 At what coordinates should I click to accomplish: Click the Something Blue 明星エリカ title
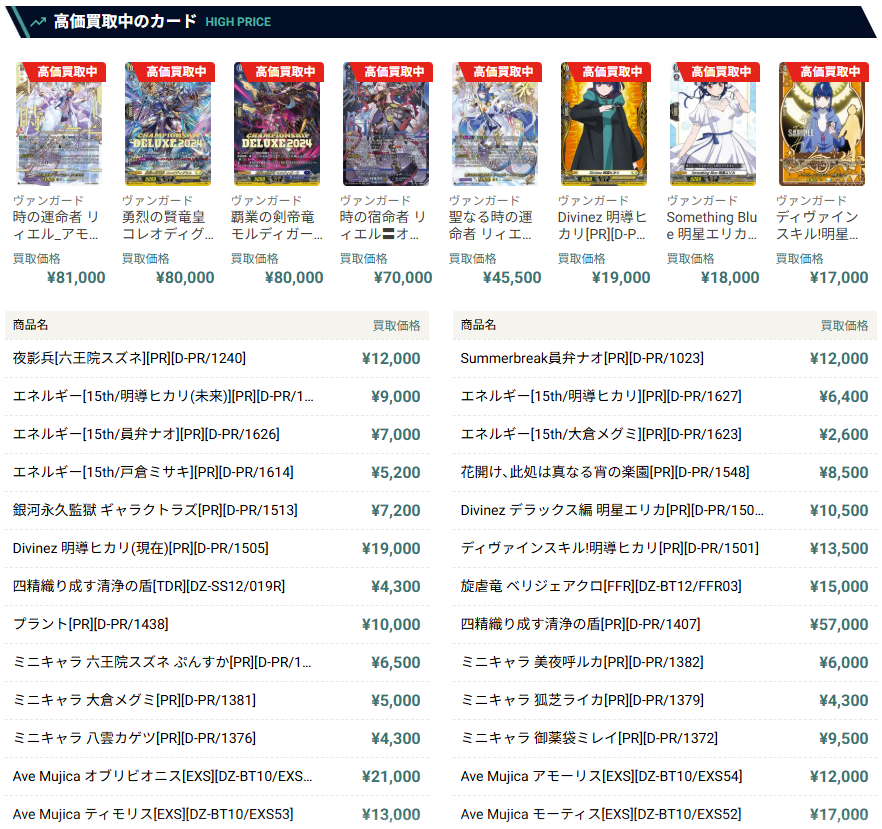coord(712,225)
